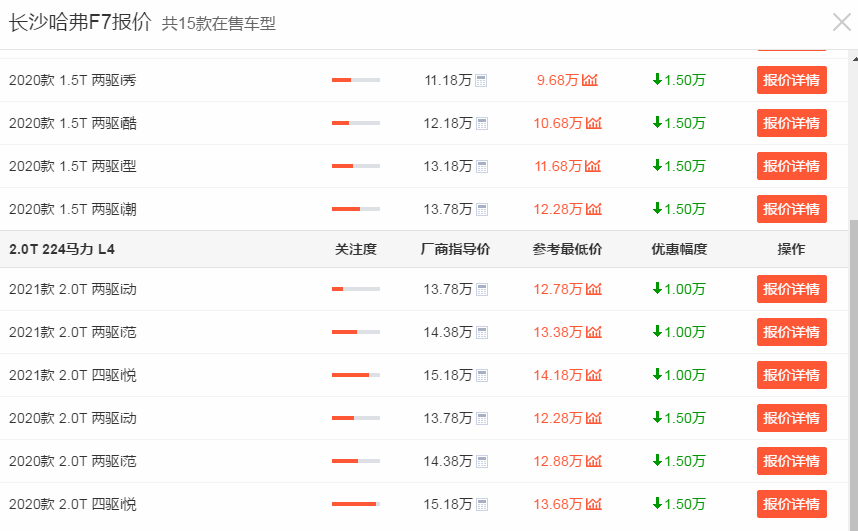
Task: Select model name 2020款 1.5T 两驱i潮
Action: coord(72,209)
